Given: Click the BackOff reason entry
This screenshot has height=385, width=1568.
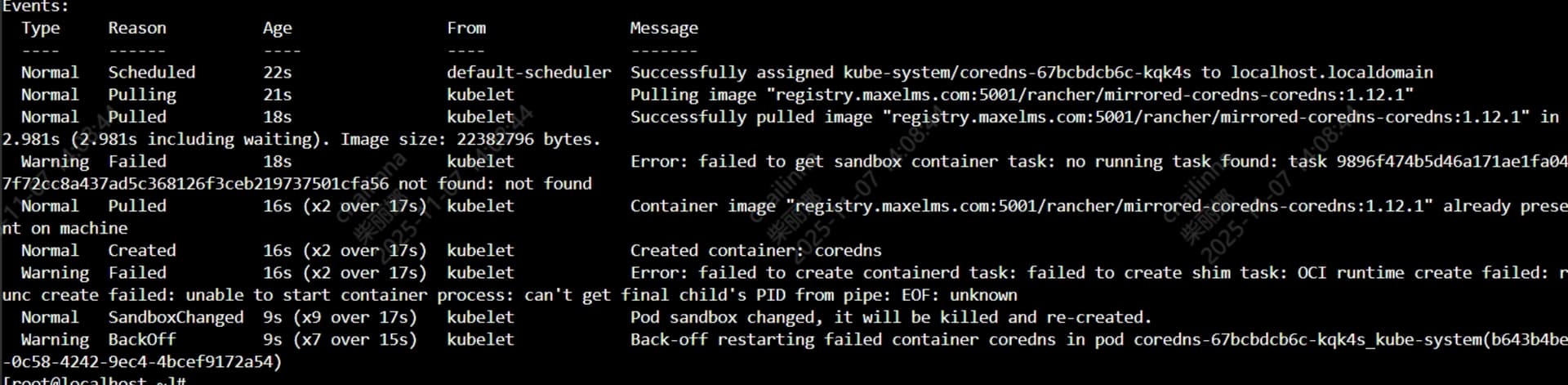Looking at the screenshot, I should tap(142, 339).
